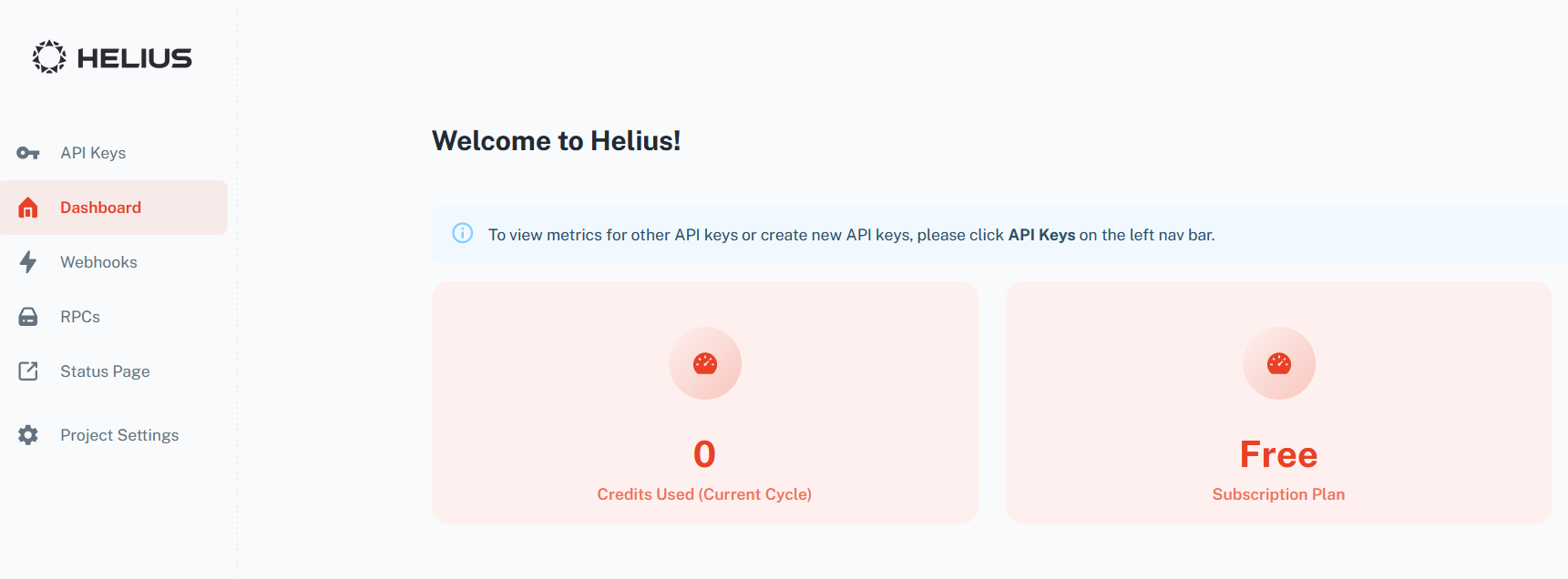This screenshot has height=579, width=1568.
Task: Click the Helius sunburst logo icon
Action: tap(49, 57)
